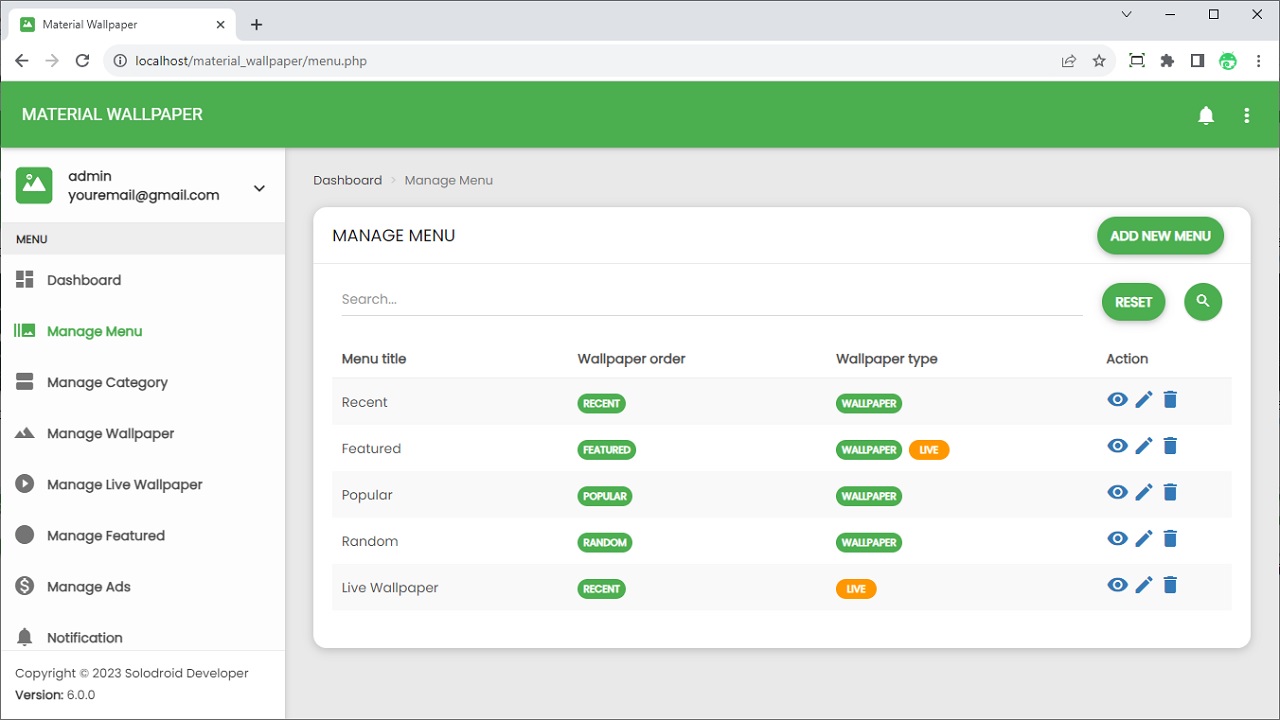
Task: Edit the Featured menu row
Action: click(x=1144, y=446)
